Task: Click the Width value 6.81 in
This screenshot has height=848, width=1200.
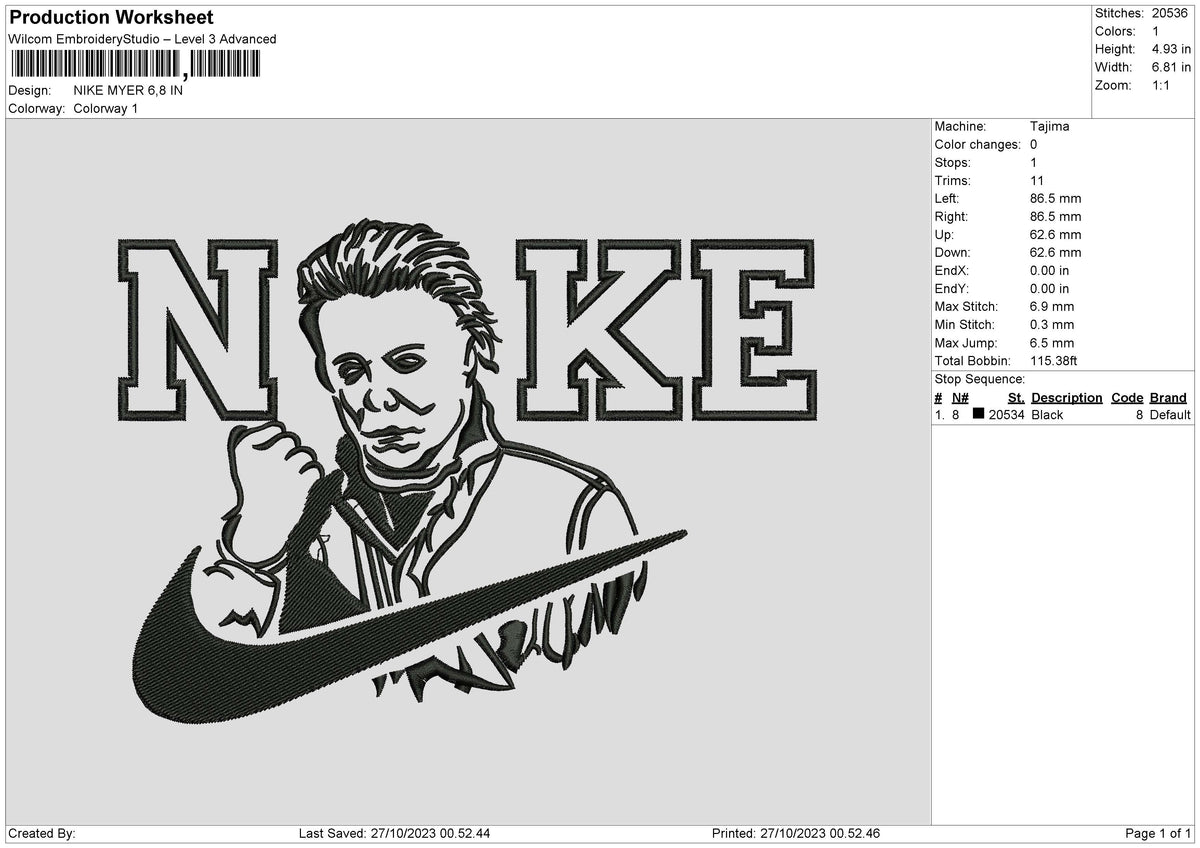Action: point(1171,67)
